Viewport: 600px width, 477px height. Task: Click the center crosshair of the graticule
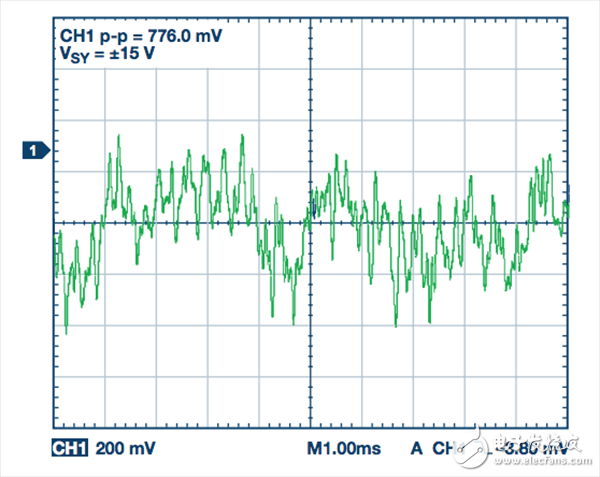[310, 223]
